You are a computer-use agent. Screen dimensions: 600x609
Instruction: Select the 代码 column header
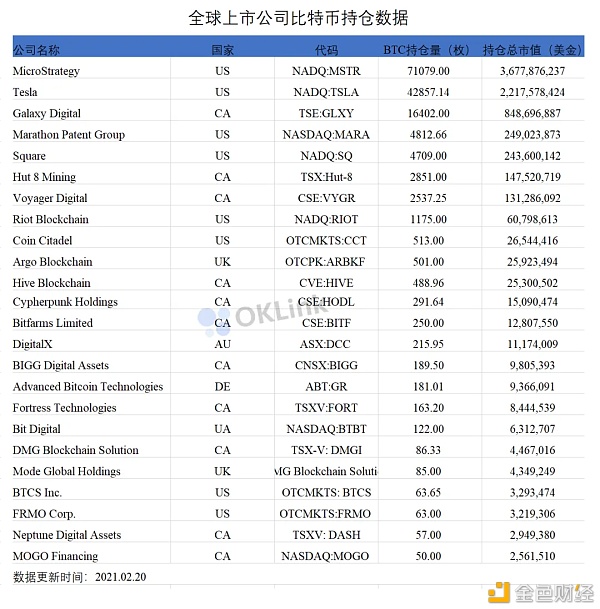tap(326, 50)
